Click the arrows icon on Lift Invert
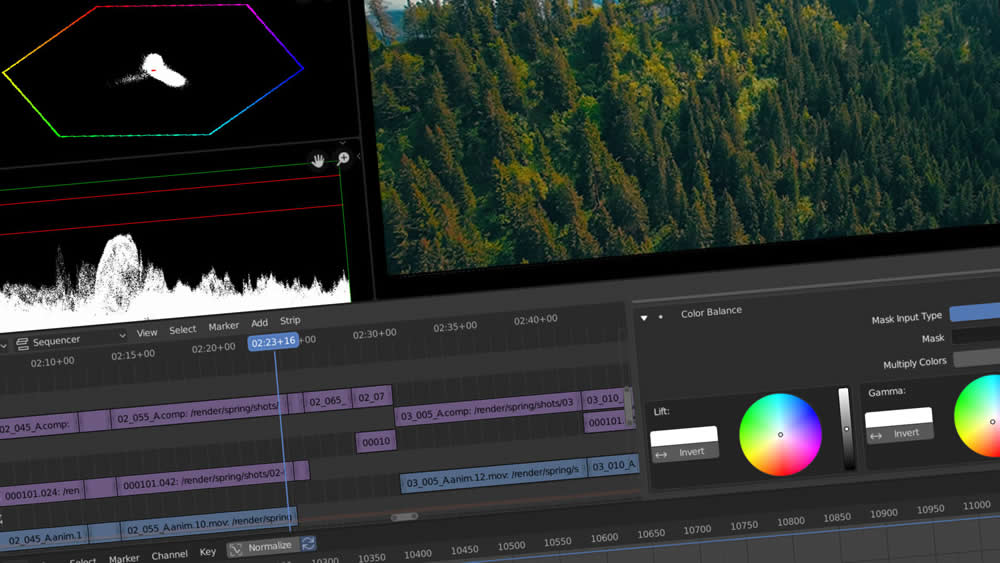 tap(661, 455)
